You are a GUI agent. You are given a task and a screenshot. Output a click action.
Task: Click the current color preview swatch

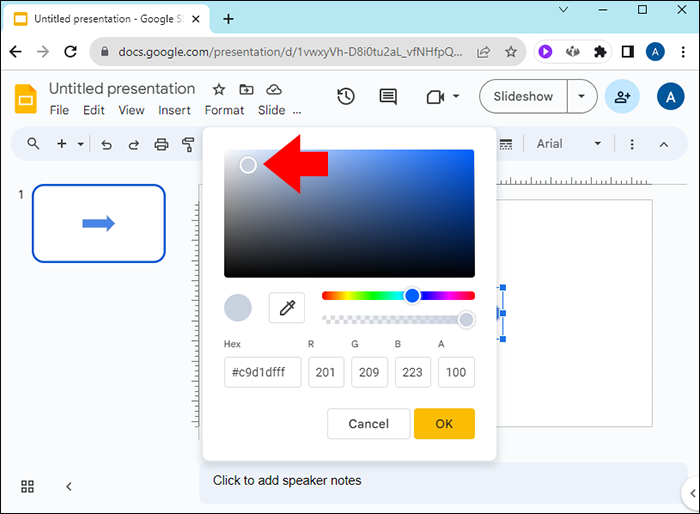(x=238, y=308)
